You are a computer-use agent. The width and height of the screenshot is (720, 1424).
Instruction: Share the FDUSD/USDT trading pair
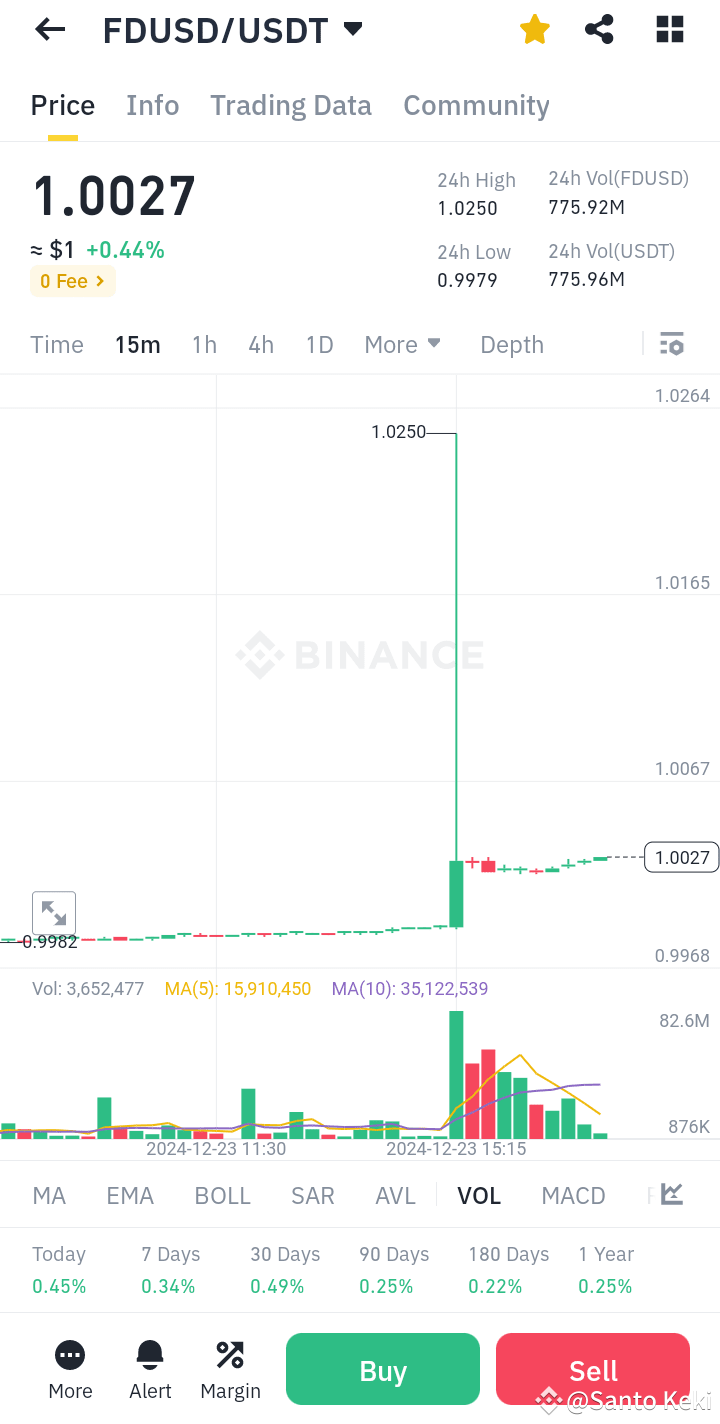[599, 29]
